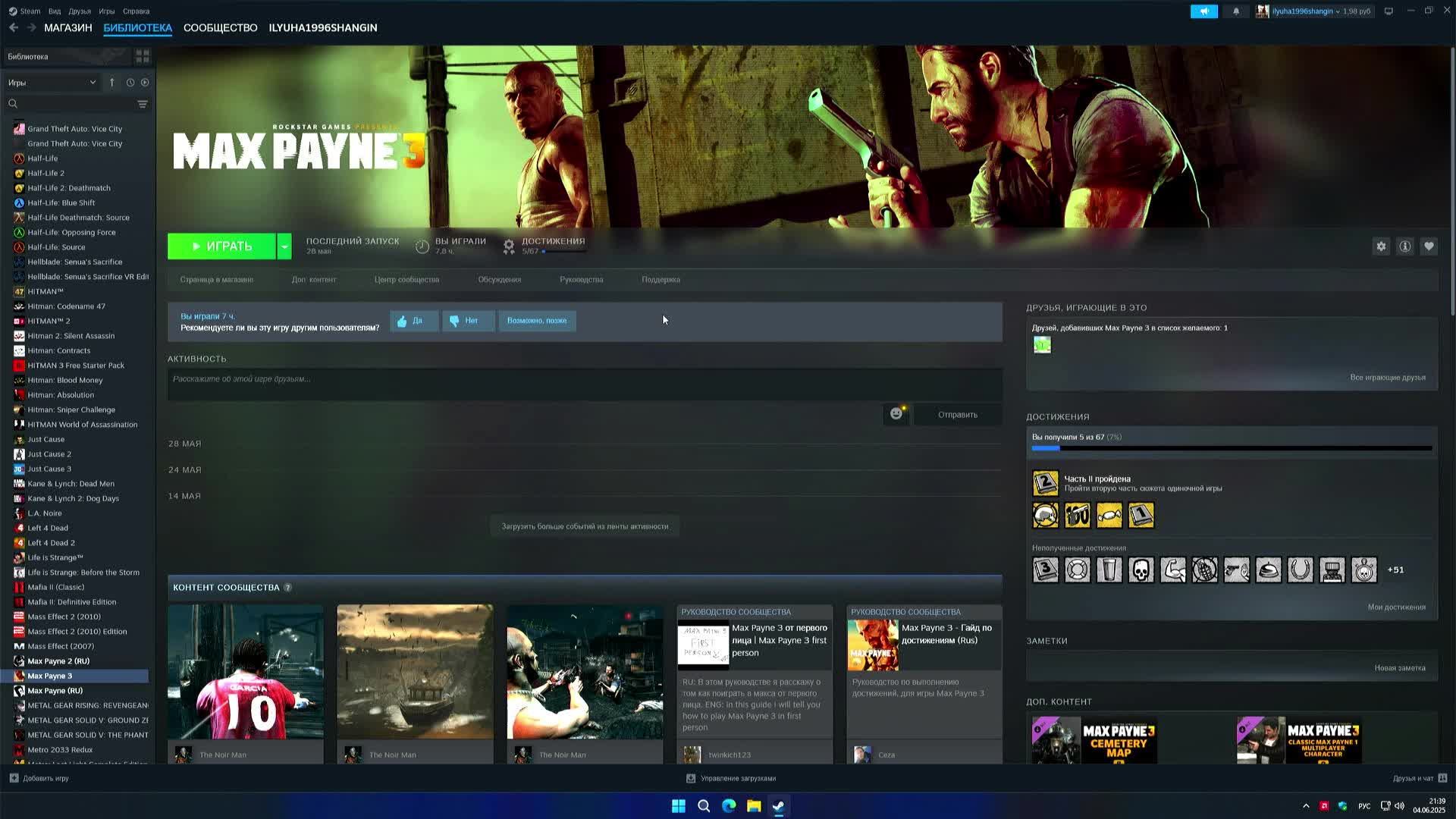Click the pistol locked achievement icon
This screenshot has width=1456, height=819.
click(x=1236, y=570)
